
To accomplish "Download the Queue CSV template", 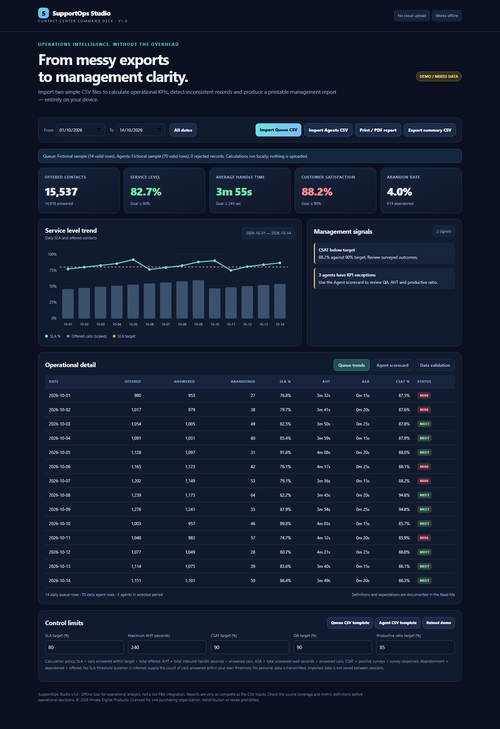I will (350, 623).
